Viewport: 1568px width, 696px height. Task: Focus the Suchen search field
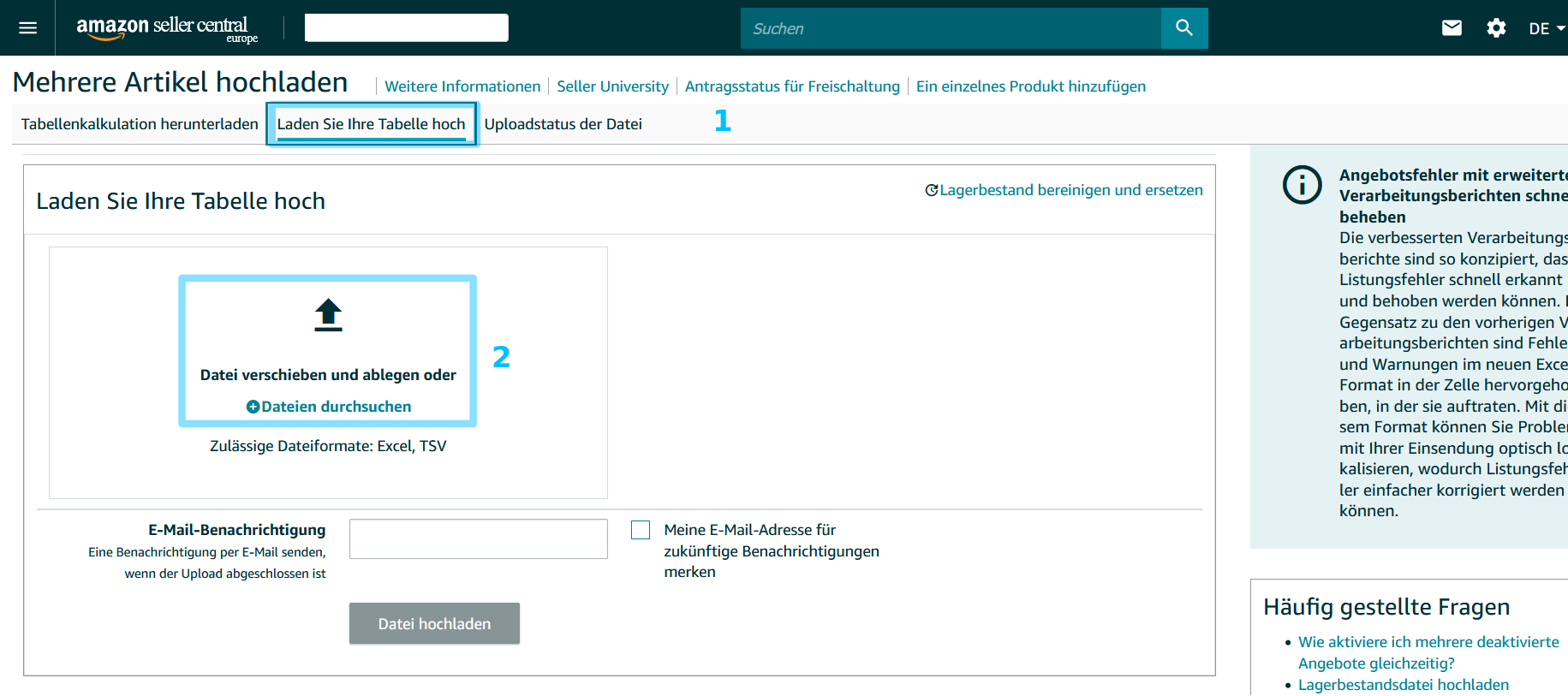coord(951,28)
